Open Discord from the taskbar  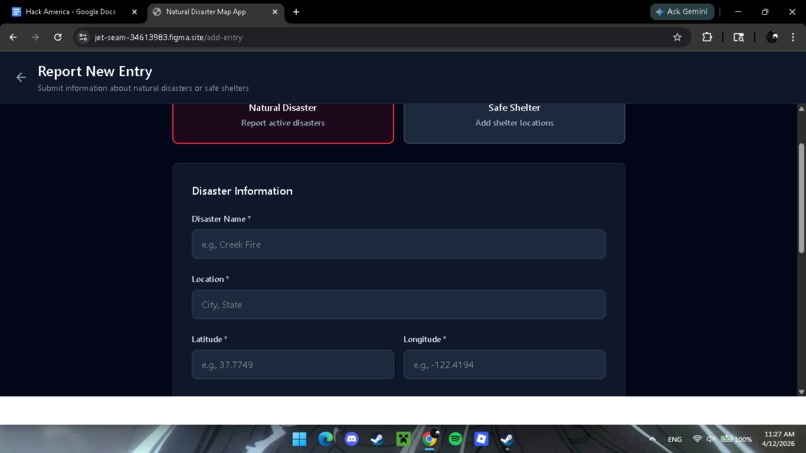tap(352, 439)
